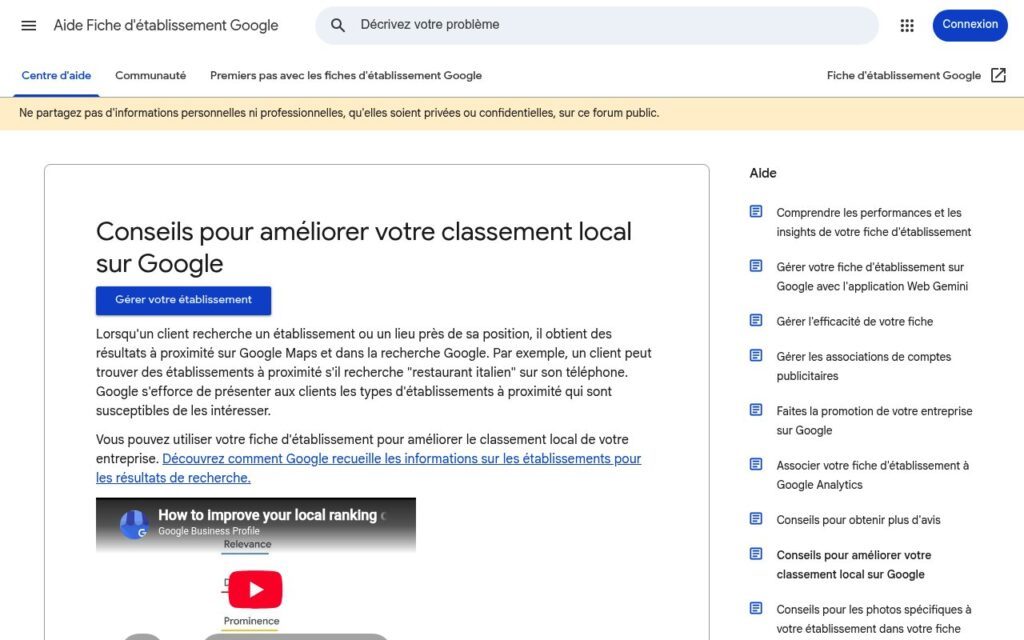Click external link icon beside Fiche d'établissement Google
Screen dimensions: 1024x640
(998, 75)
